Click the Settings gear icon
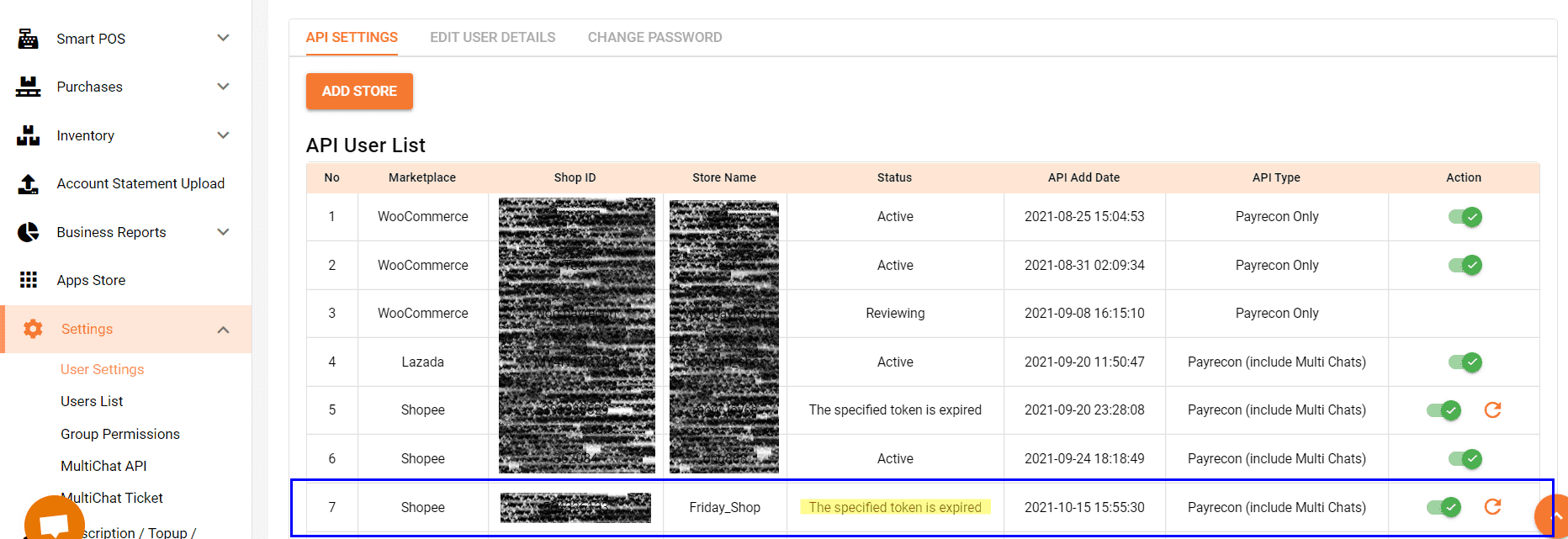The width and height of the screenshot is (1568, 539). tap(33, 329)
